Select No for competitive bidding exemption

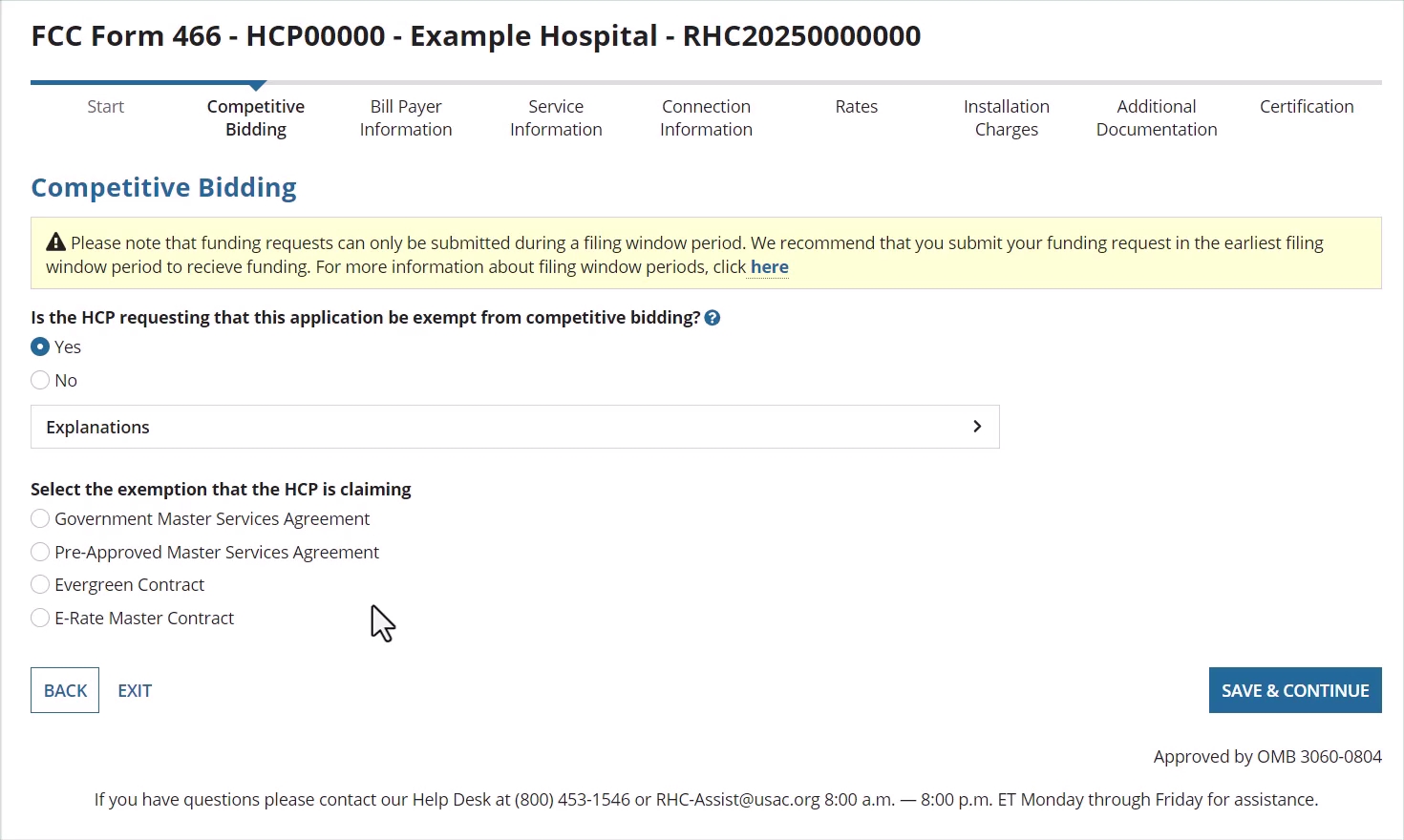click(x=40, y=380)
